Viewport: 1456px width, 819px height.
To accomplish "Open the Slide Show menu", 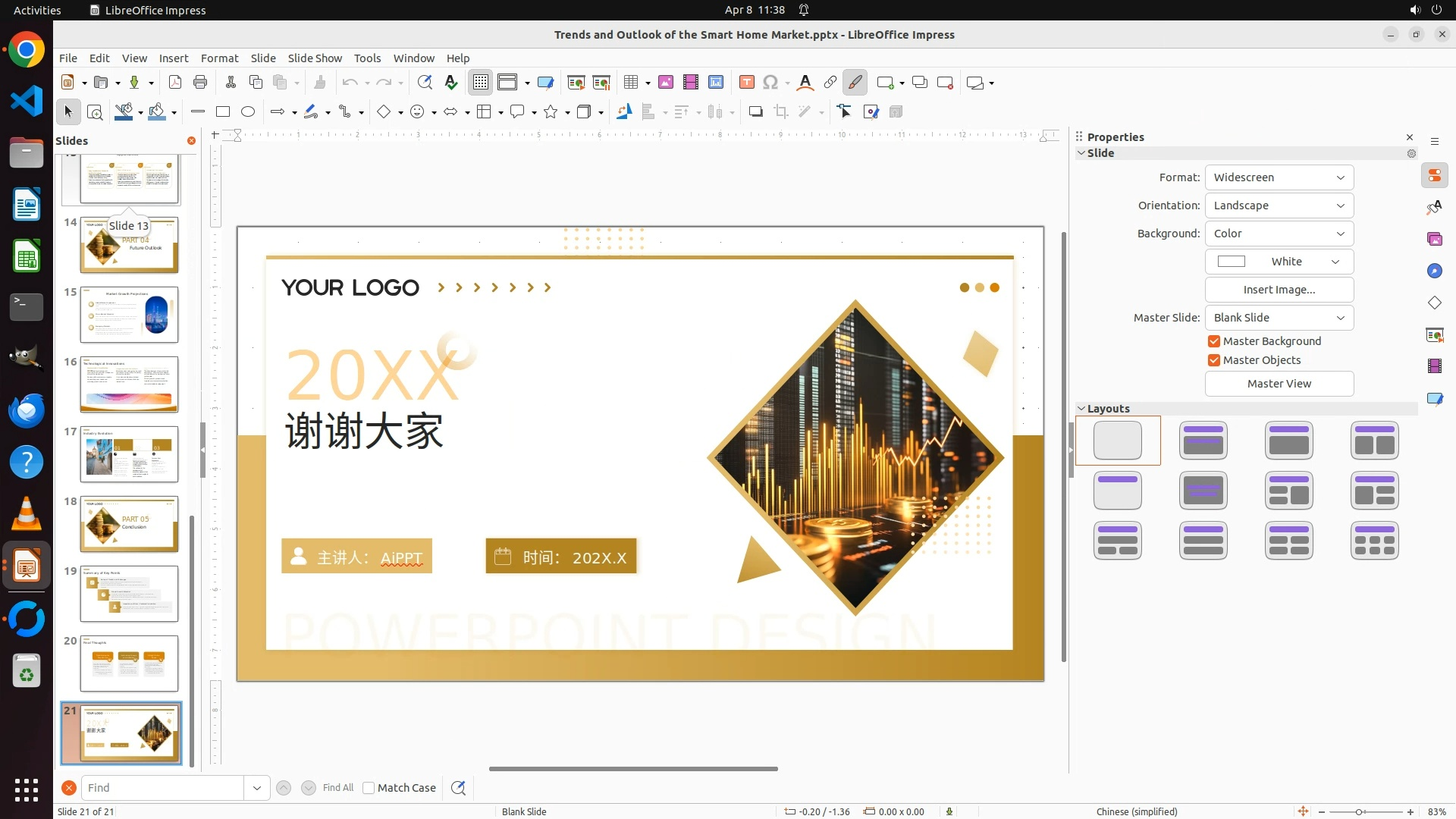I will coord(315,58).
